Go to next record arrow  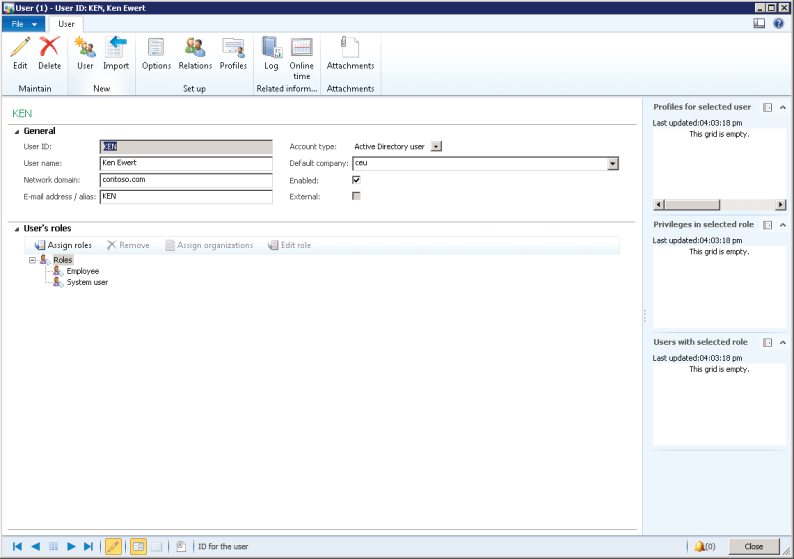pyautogui.click(x=71, y=546)
